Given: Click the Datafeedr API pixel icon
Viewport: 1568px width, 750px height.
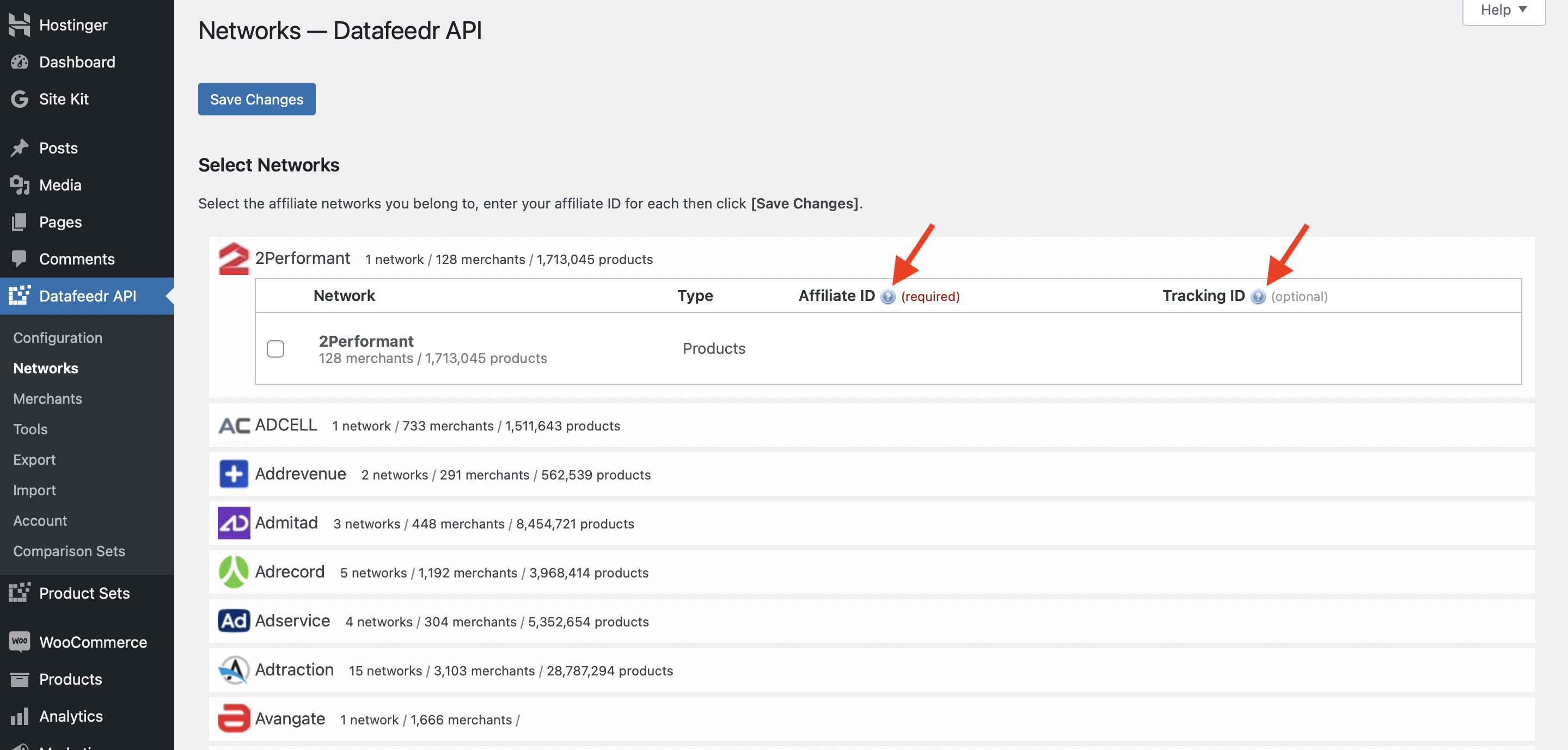Looking at the screenshot, I should pyautogui.click(x=20, y=296).
